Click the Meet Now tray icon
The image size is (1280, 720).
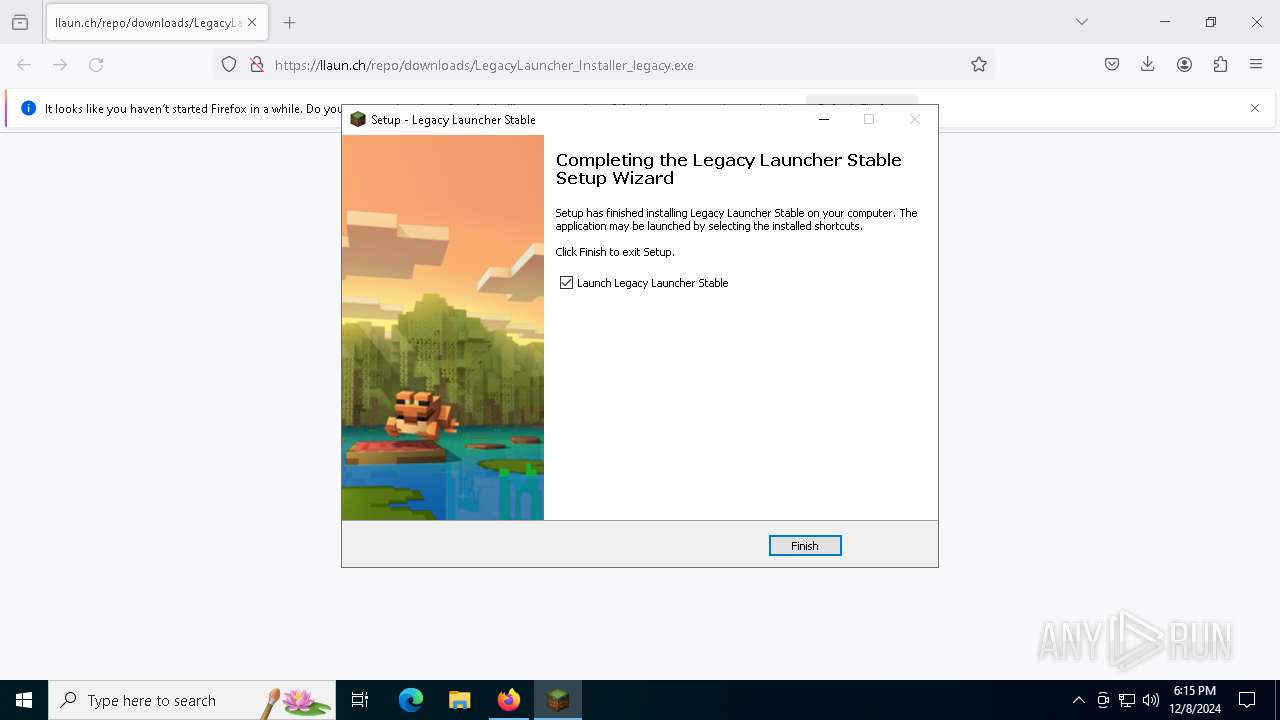coord(1103,700)
